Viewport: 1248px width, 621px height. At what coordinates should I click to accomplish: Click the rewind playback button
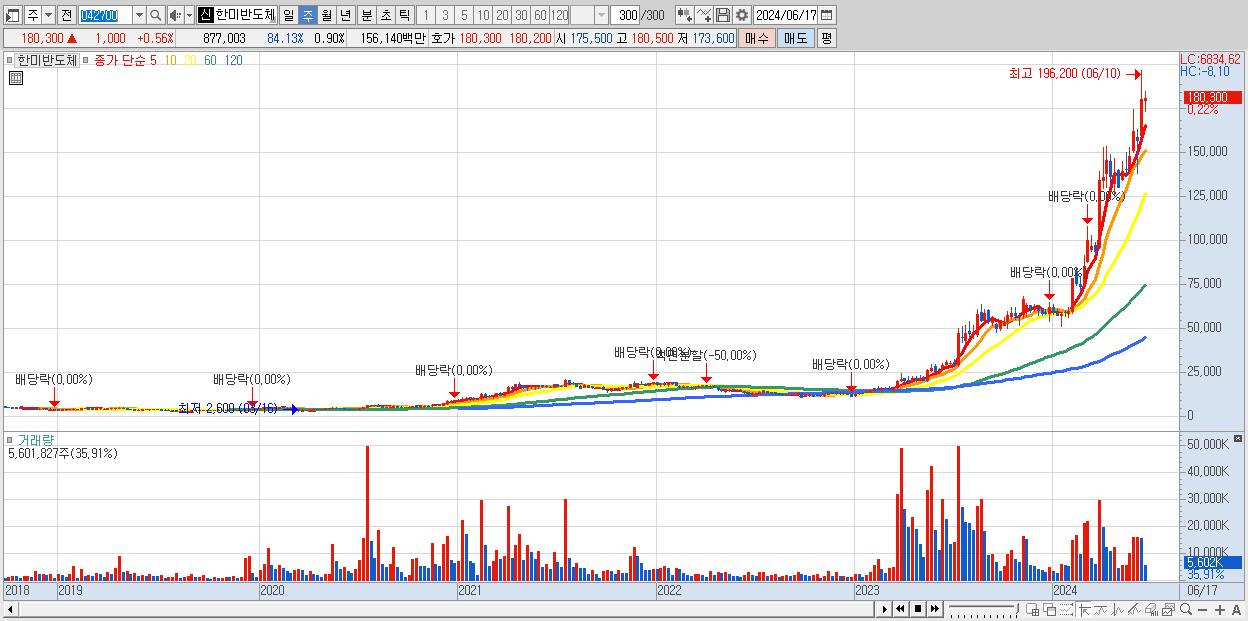[900, 609]
